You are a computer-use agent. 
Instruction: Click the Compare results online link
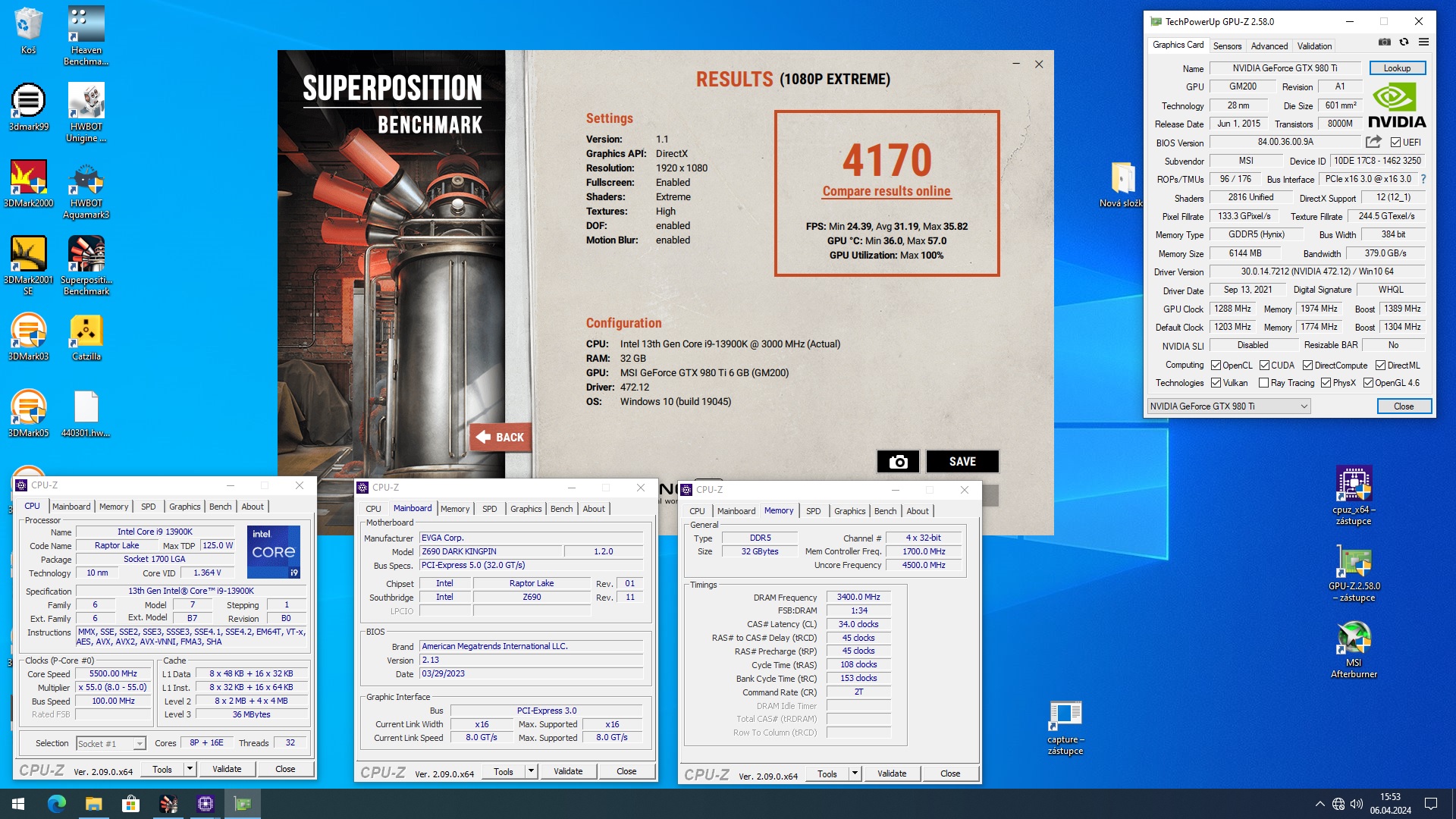[x=886, y=192]
